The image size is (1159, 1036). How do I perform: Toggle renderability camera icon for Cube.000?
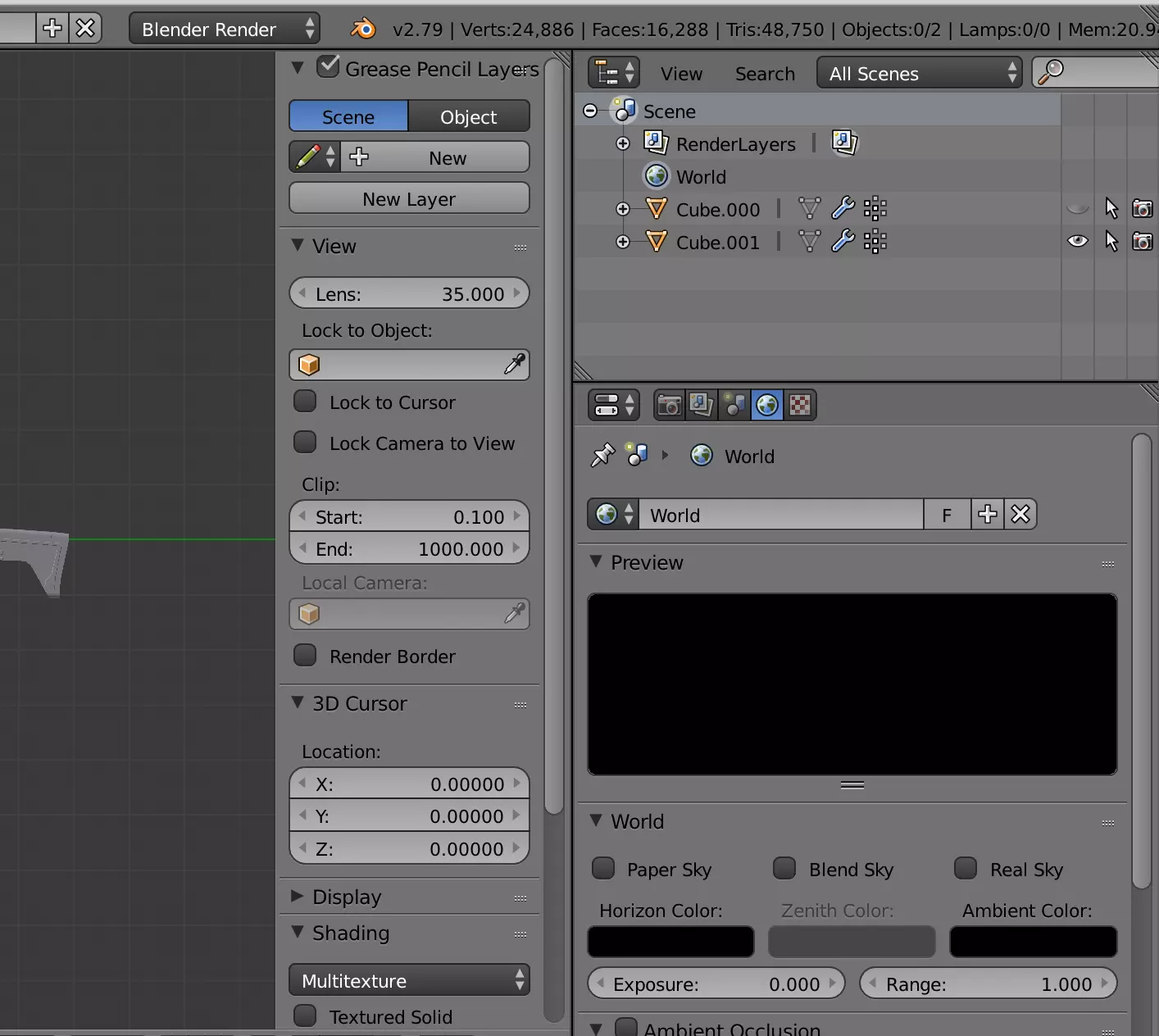point(1142,209)
